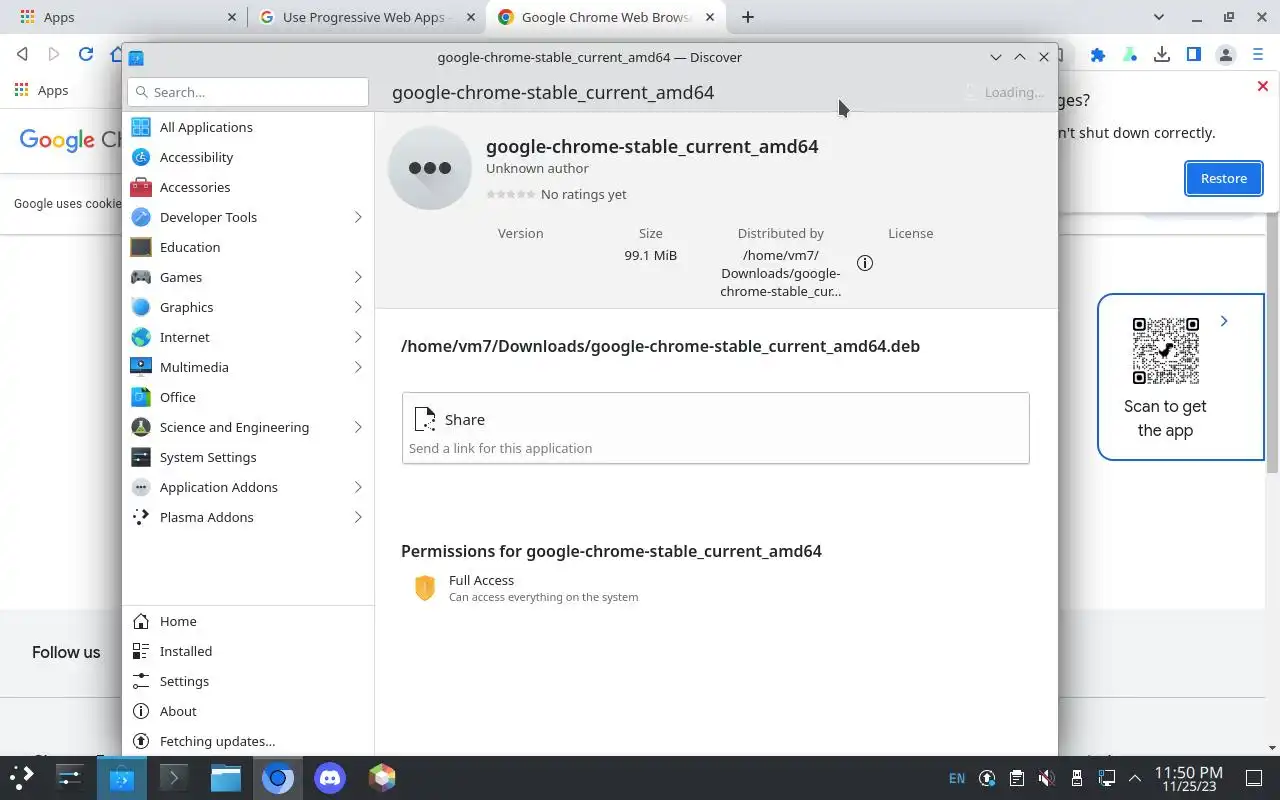Viewport: 1280px width, 800px height.
Task: Click the Share card
Action: pyautogui.click(x=716, y=428)
